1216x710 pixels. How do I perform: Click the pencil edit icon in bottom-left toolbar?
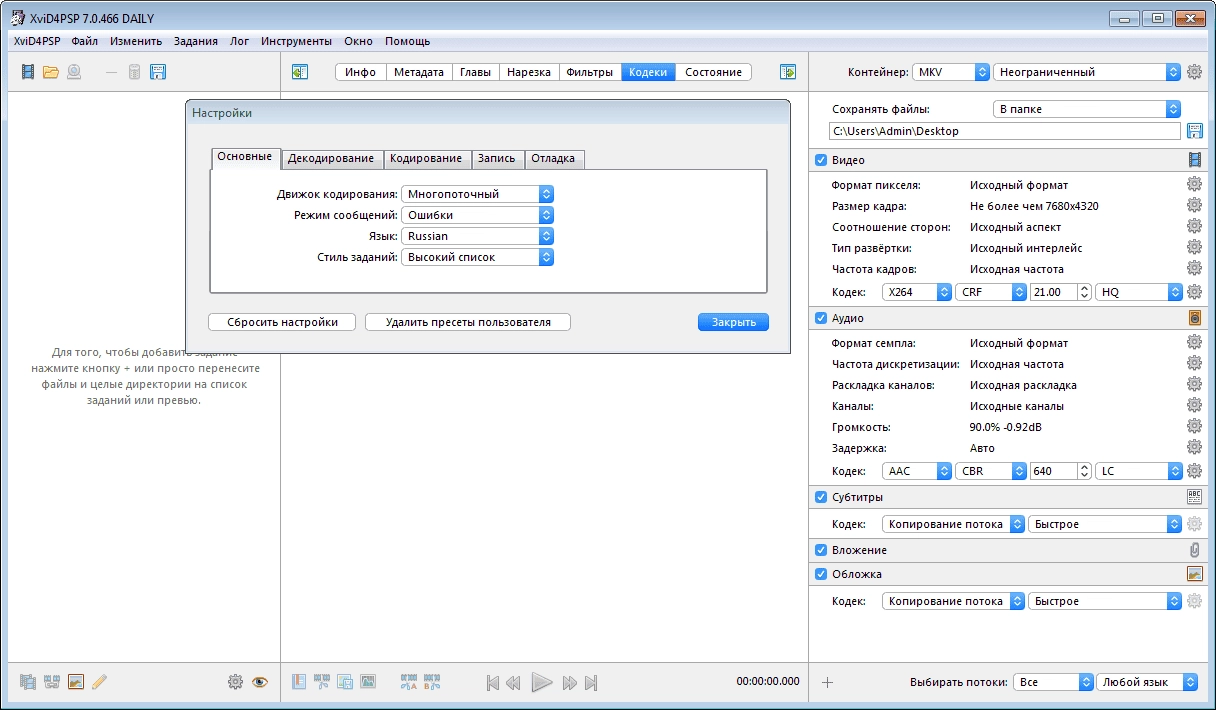click(x=99, y=682)
